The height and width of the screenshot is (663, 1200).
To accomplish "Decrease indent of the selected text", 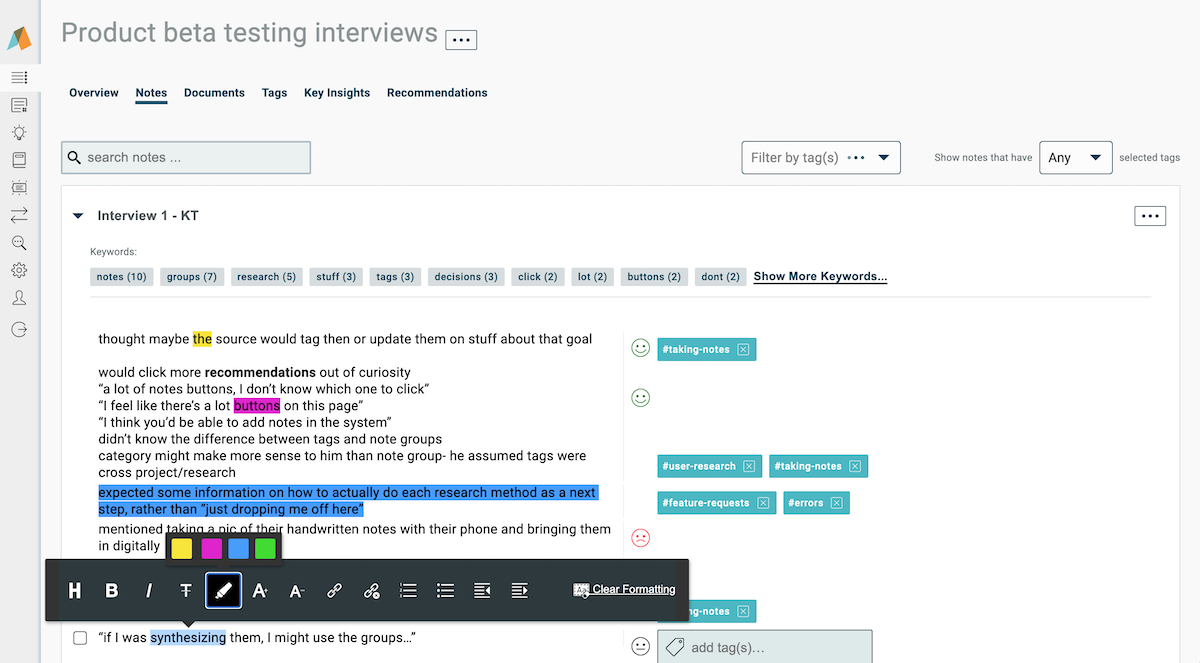I will 482,591.
